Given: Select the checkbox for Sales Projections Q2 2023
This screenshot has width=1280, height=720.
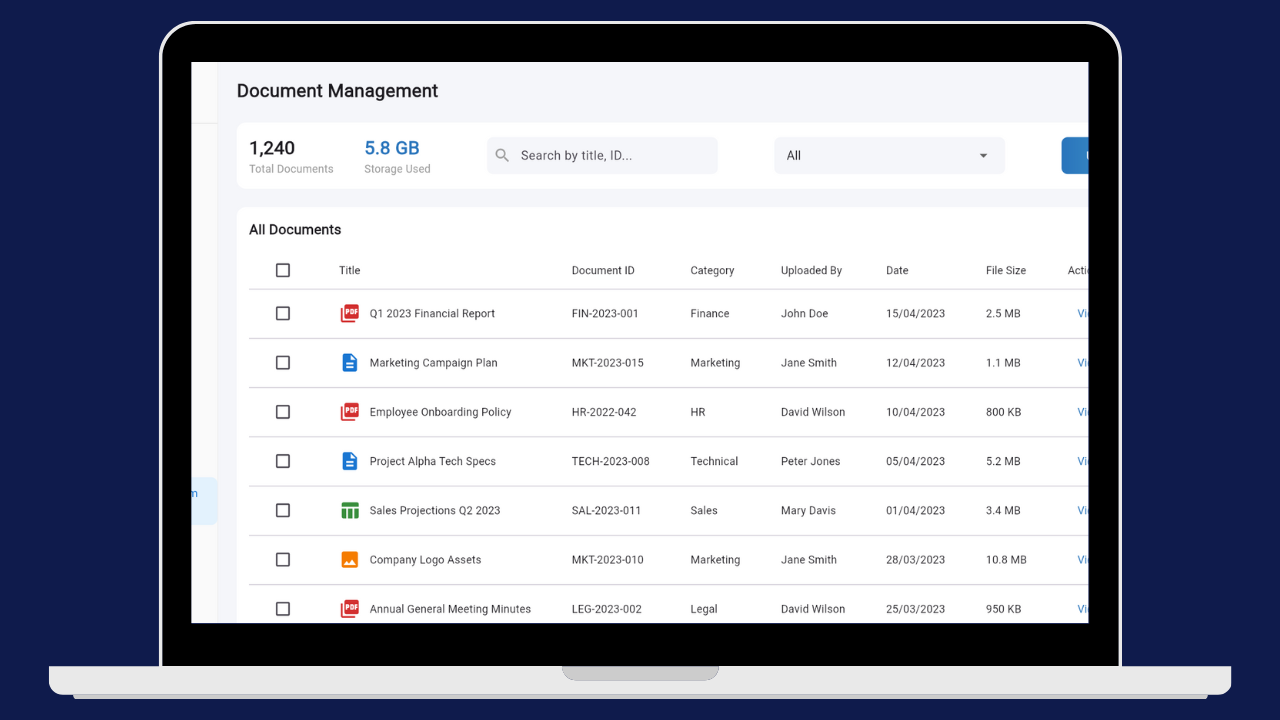Looking at the screenshot, I should tap(283, 510).
